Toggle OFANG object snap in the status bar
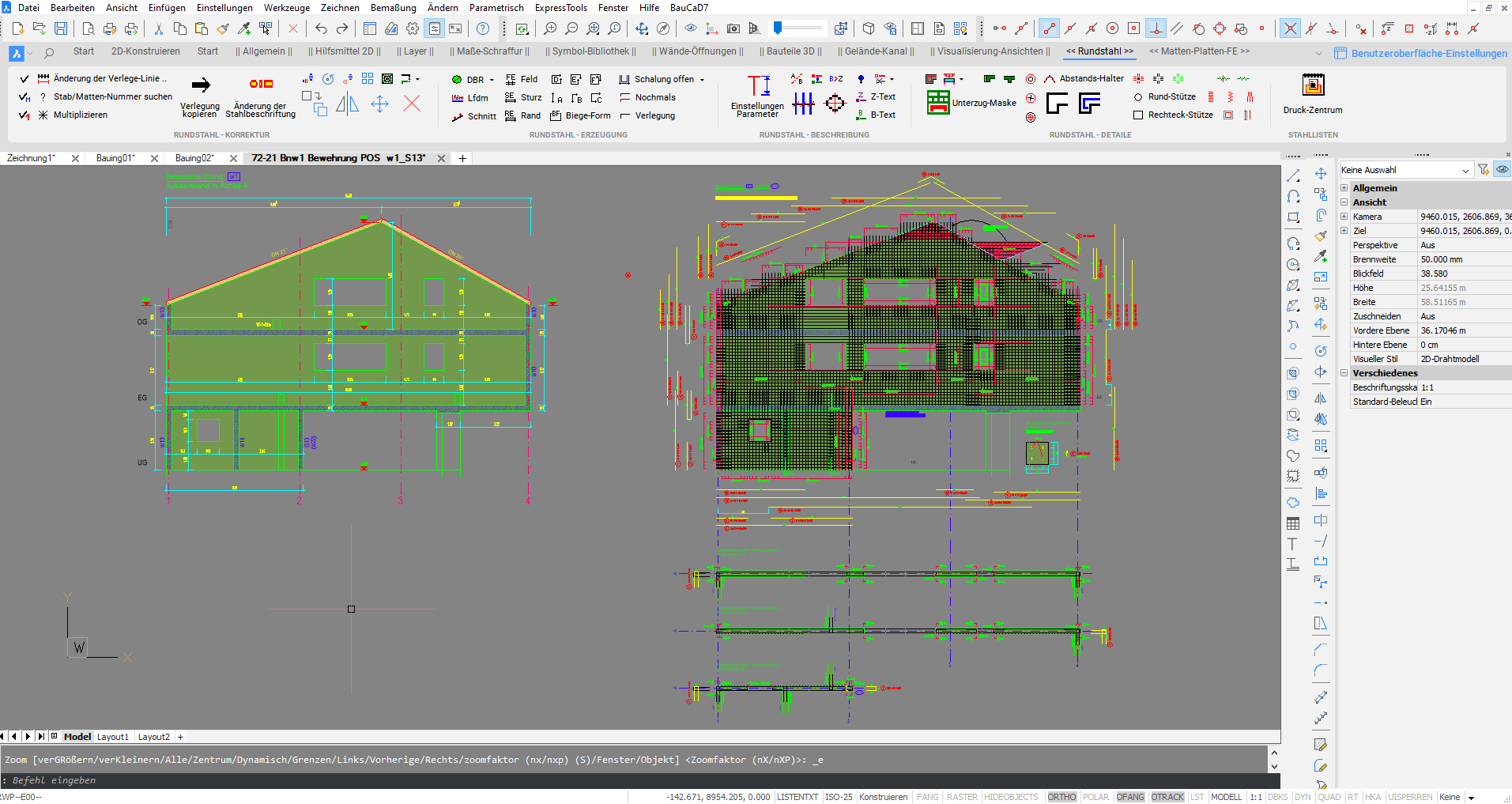 tap(1129, 797)
